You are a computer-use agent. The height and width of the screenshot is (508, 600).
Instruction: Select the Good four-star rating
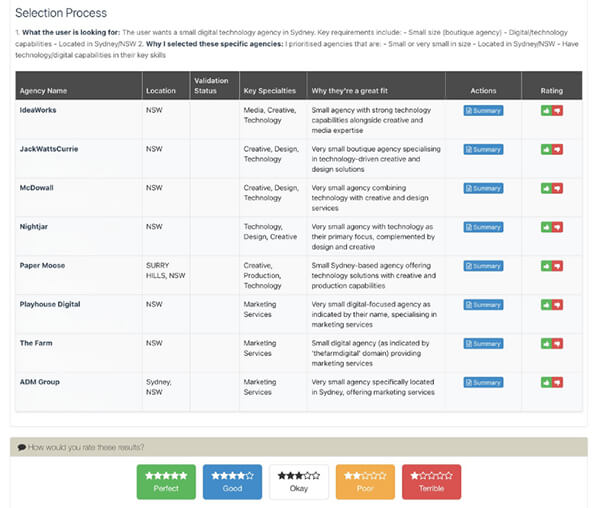pyautogui.click(x=232, y=481)
